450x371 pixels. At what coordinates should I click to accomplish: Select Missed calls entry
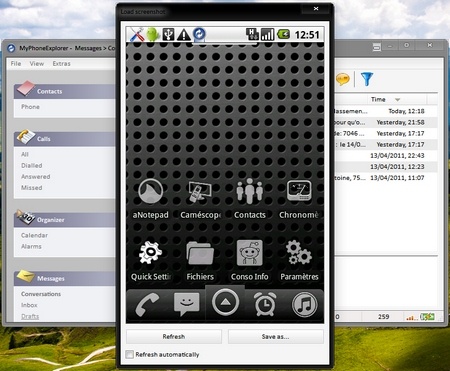pyautogui.click(x=32, y=188)
